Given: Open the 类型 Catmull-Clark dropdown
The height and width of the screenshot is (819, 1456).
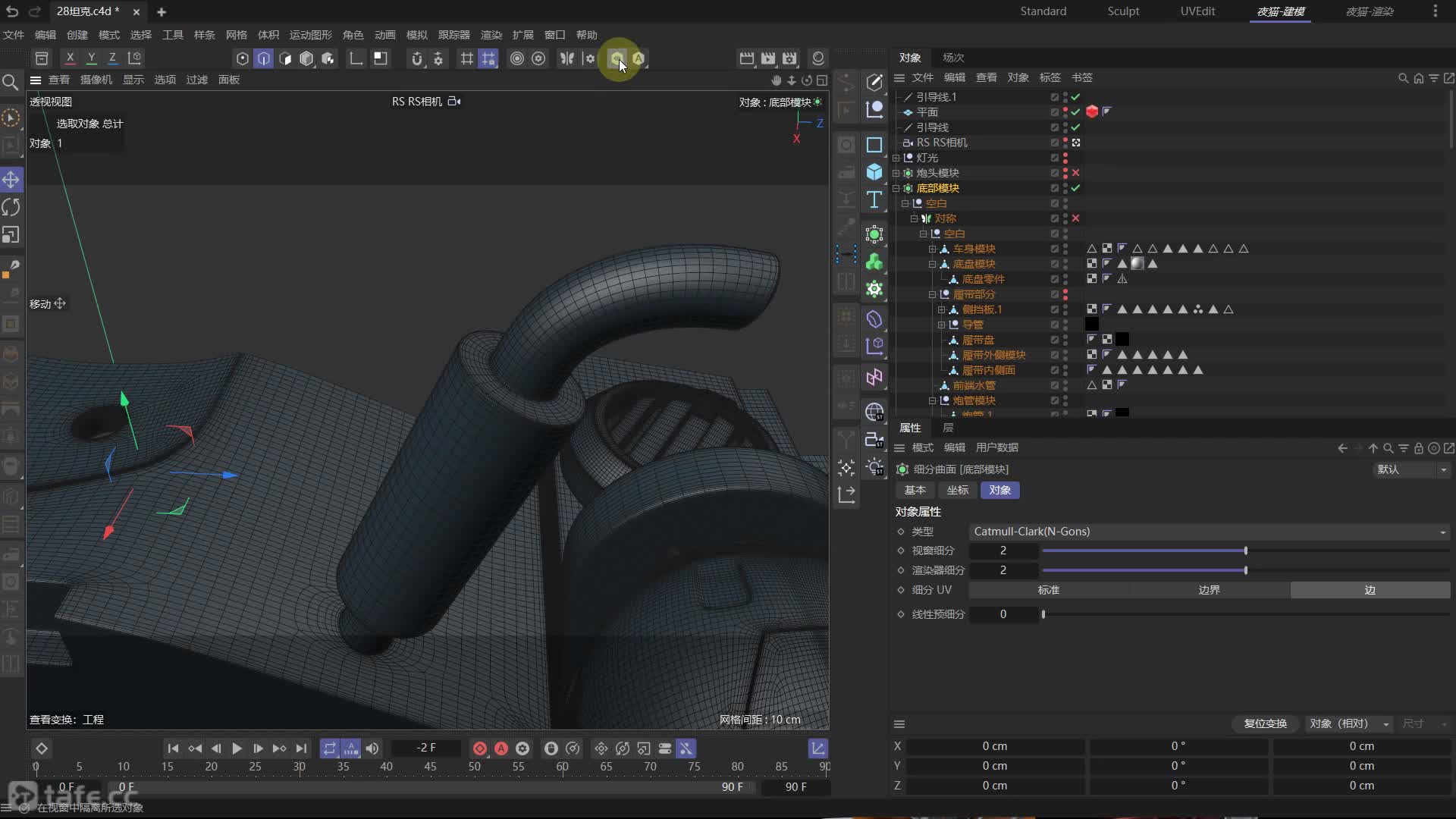Looking at the screenshot, I should point(1210,532).
